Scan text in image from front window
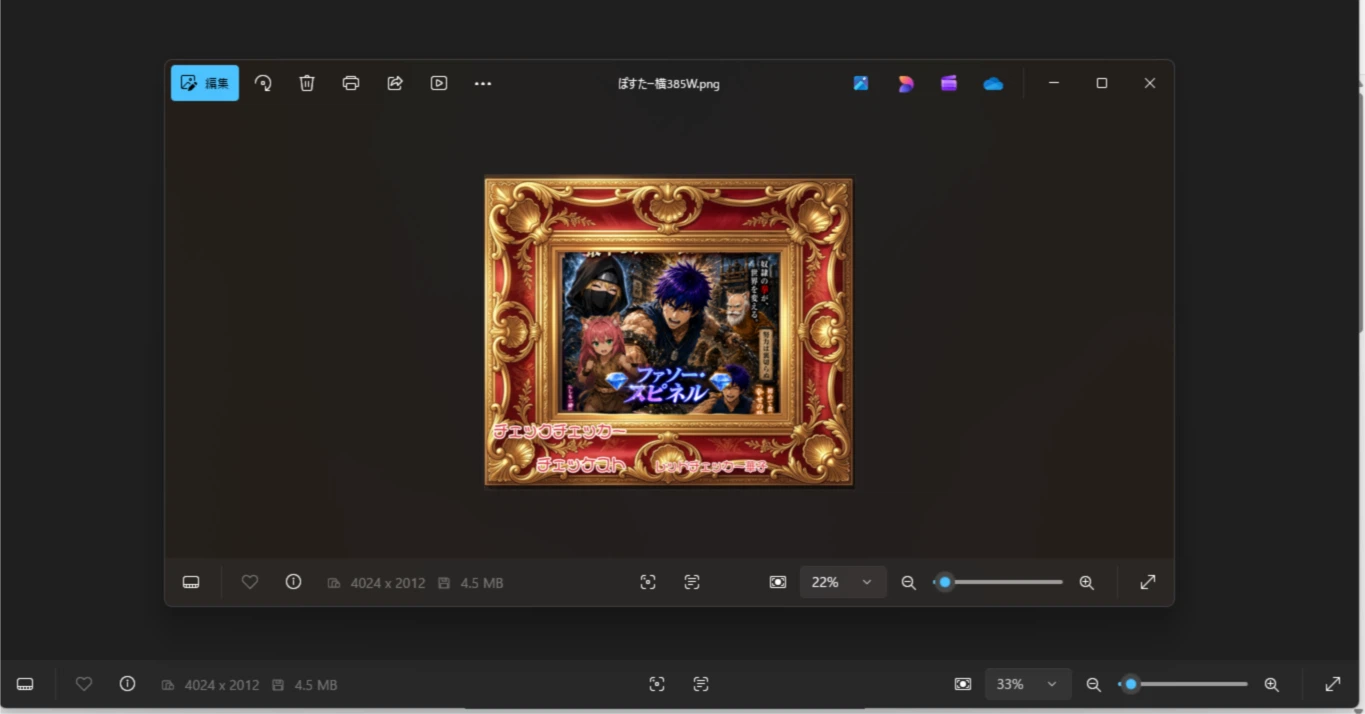Screen dimensions: 1365x714 click(x=692, y=582)
